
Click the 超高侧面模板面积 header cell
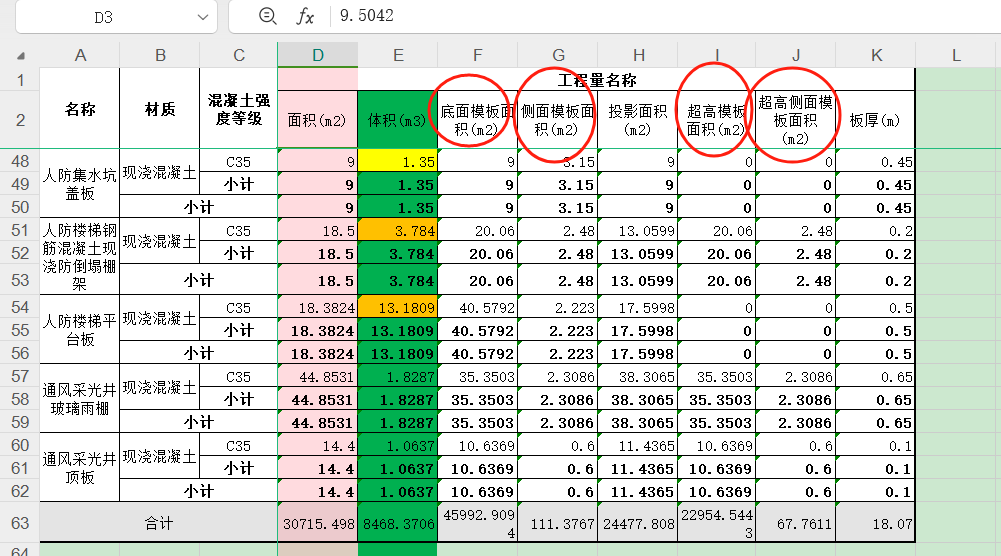point(795,120)
